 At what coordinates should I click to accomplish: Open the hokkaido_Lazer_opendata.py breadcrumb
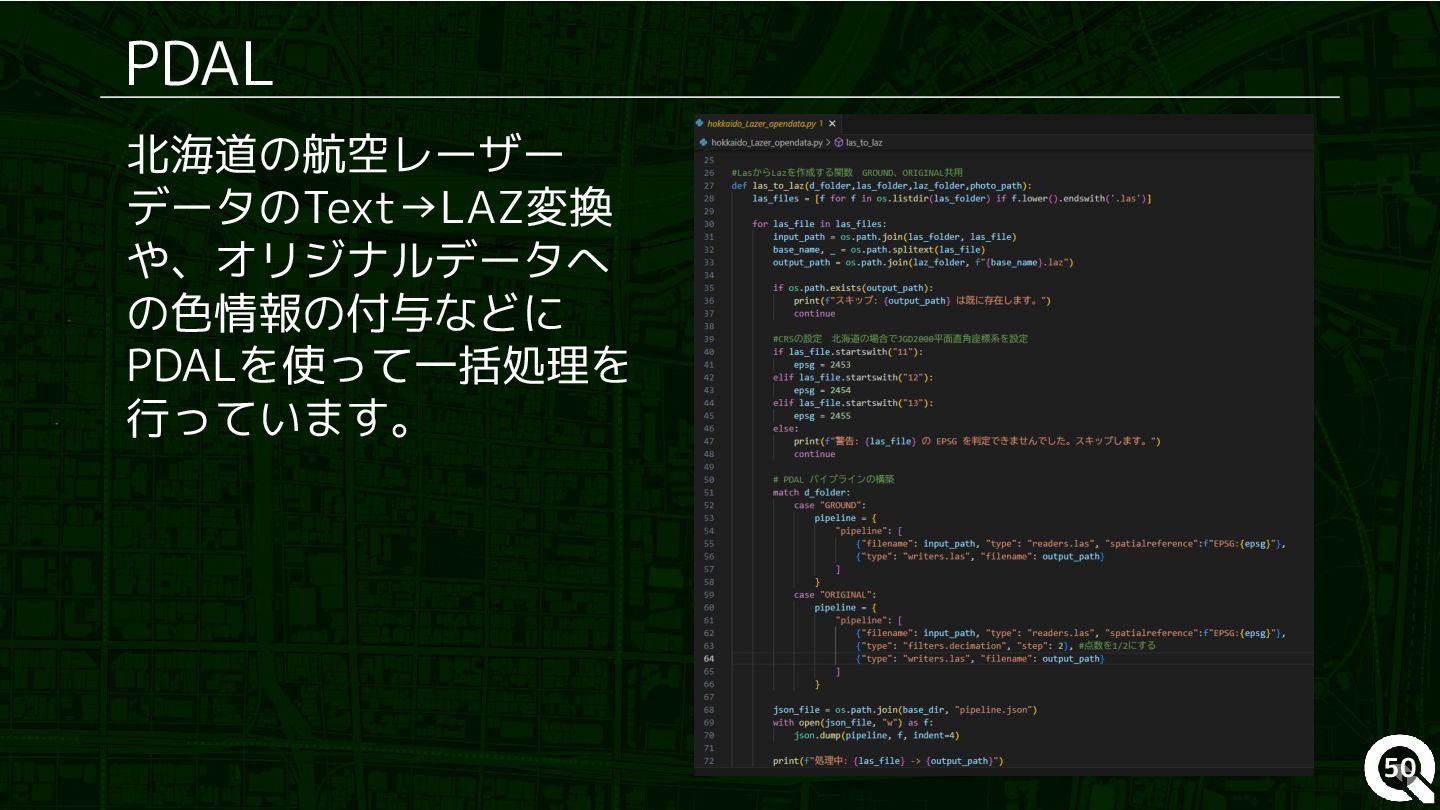coord(766,143)
